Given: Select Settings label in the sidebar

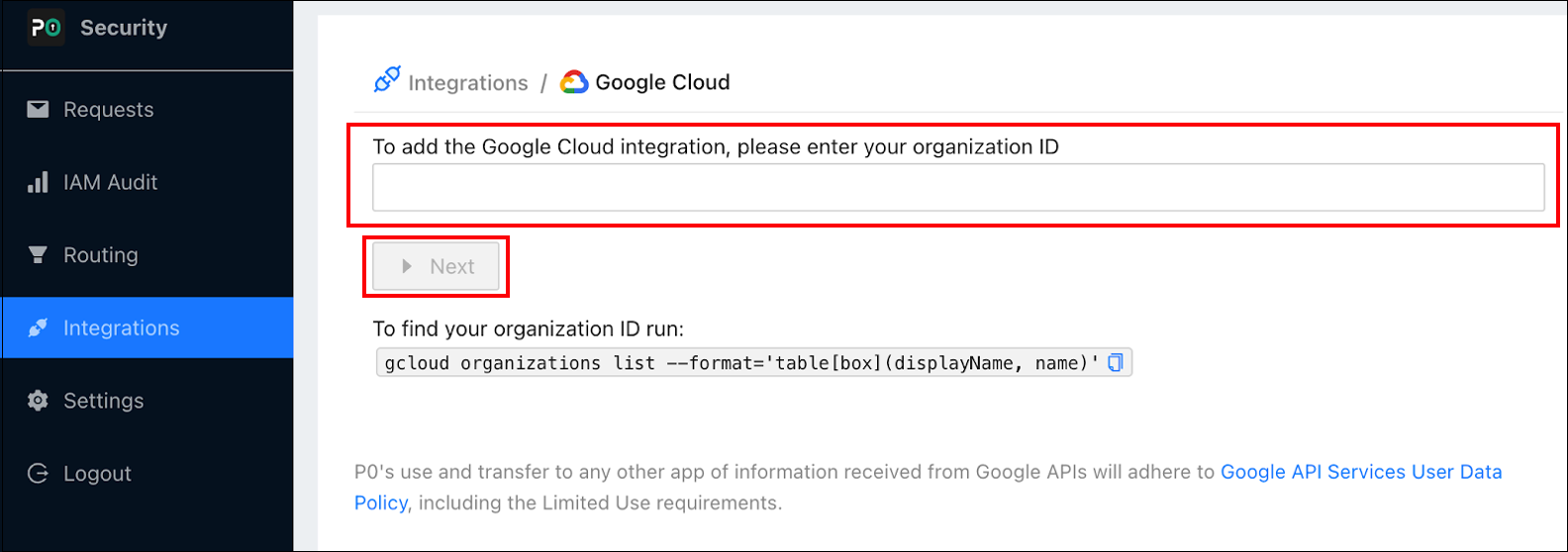Looking at the screenshot, I should click(x=104, y=401).
